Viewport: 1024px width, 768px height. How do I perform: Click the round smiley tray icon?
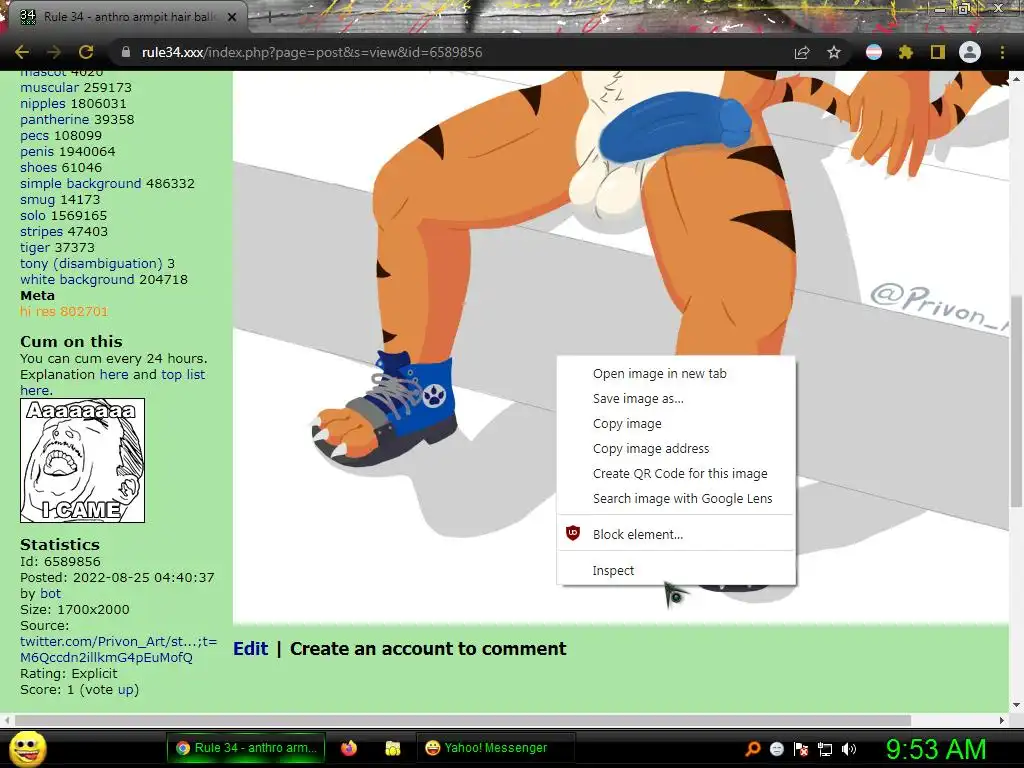(776, 748)
